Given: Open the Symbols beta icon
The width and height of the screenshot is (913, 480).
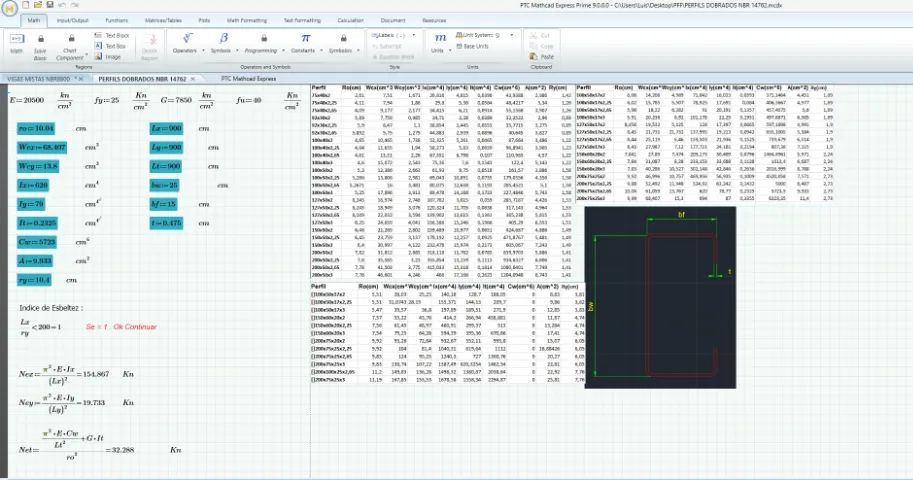Looking at the screenshot, I should click(x=224, y=38).
